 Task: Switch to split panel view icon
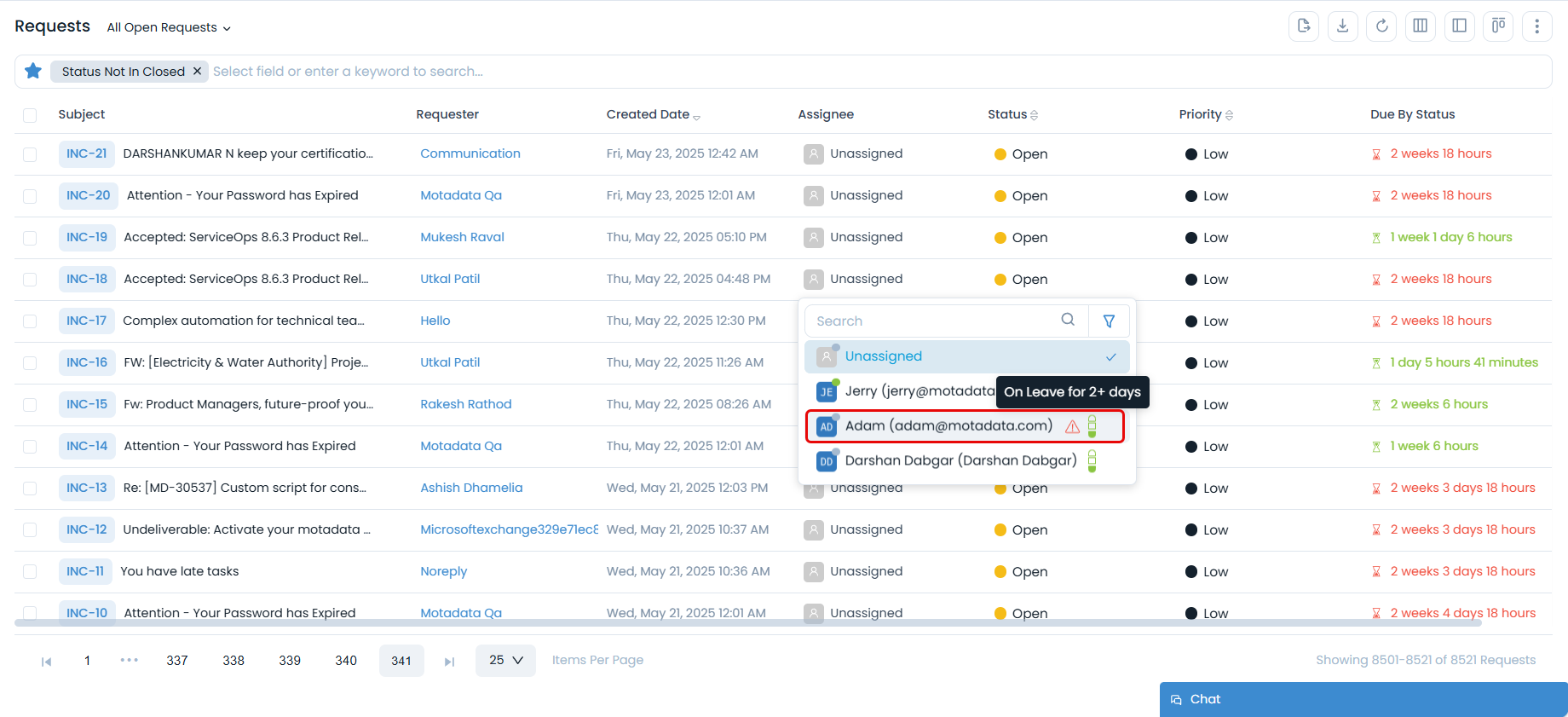tap(1459, 26)
